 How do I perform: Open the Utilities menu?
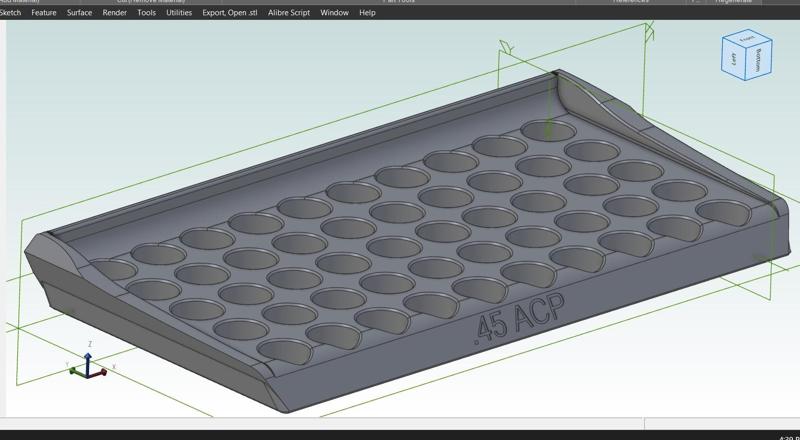pyautogui.click(x=179, y=13)
